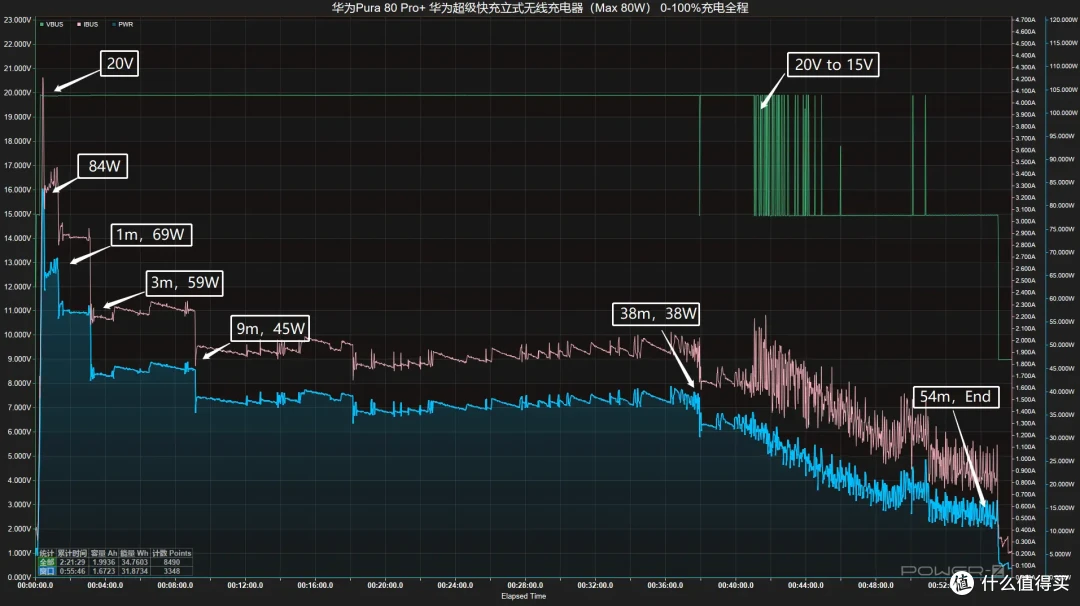The image size is (1080, 606).
Task: Click the chart title text at top
Action: 540,8
